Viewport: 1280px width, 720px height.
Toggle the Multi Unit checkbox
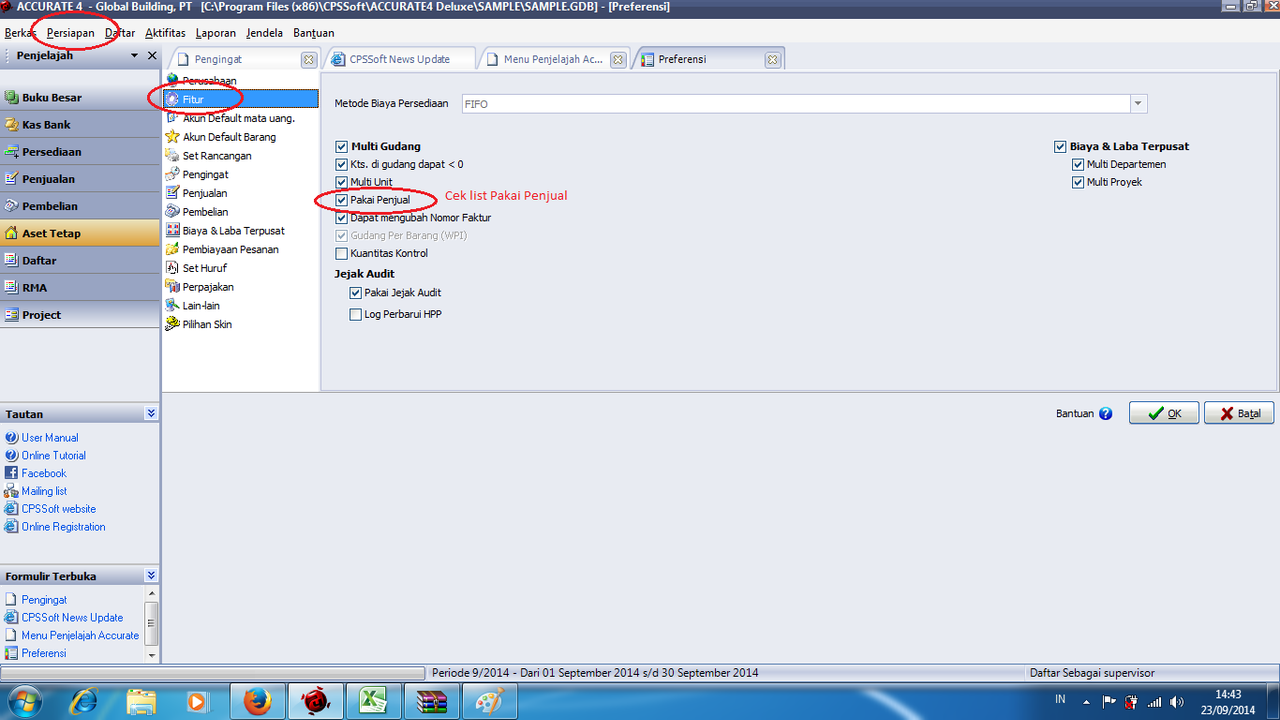coord(342,182)
